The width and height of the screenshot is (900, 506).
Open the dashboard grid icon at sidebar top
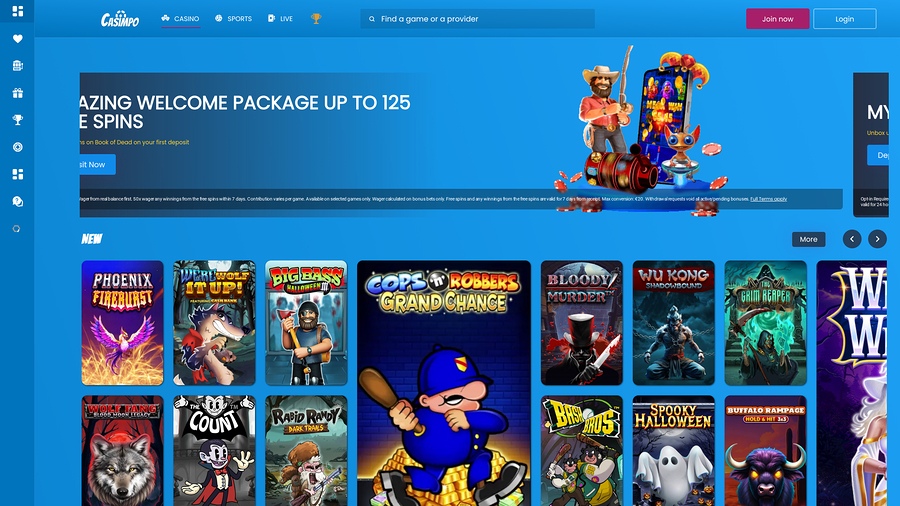tap(17, 11)
